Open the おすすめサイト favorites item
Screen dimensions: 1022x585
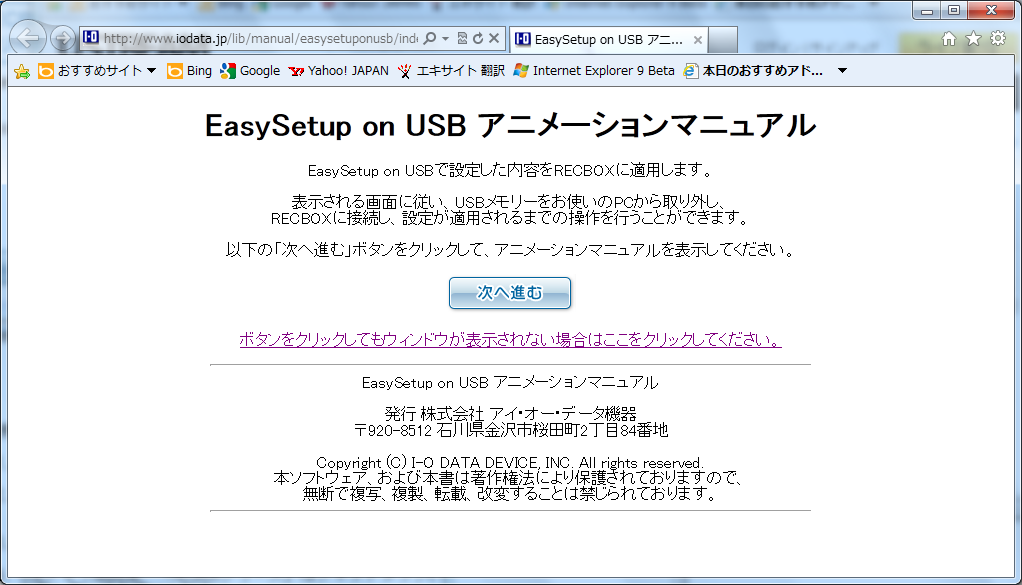(97, 70)
